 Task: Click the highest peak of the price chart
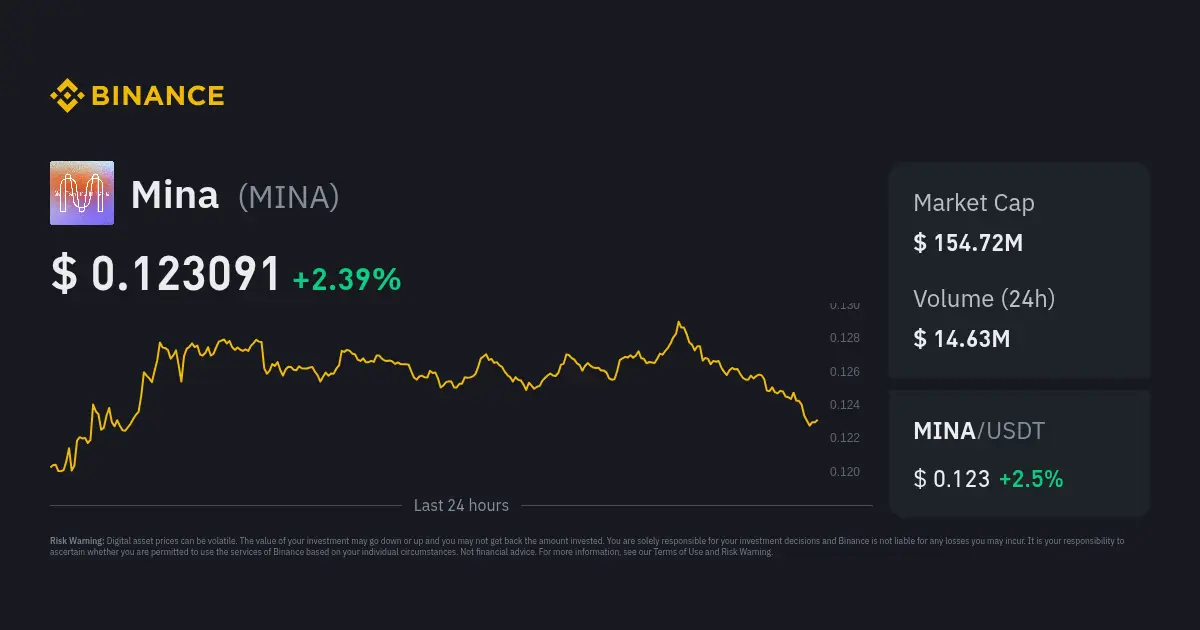[x=680, y=323]
